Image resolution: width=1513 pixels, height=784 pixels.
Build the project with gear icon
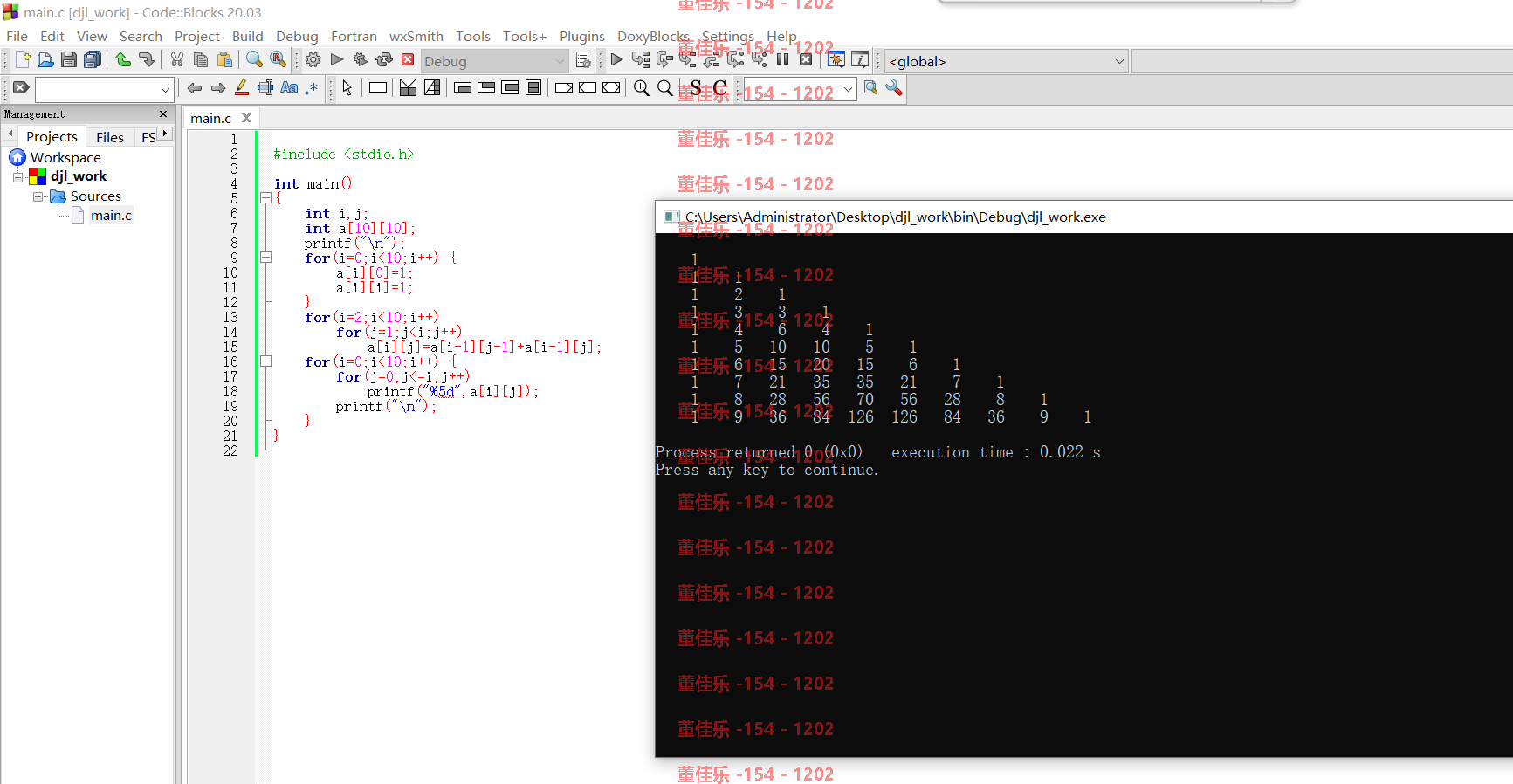[x=313, y=59]
